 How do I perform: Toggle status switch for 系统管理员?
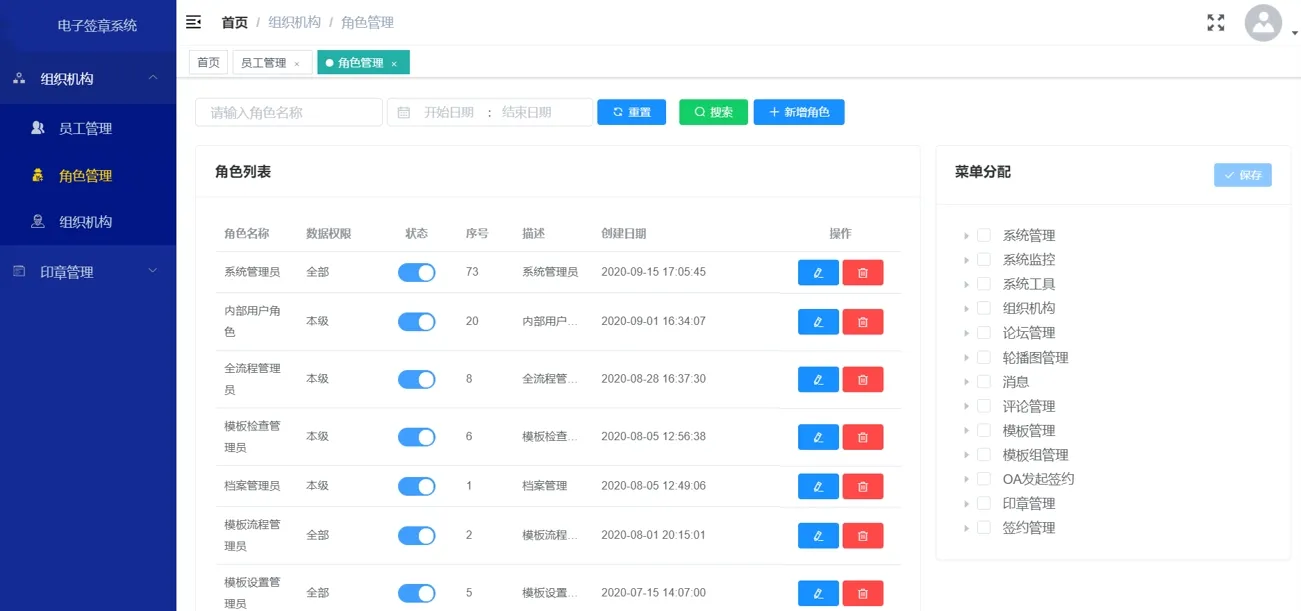(417, 272)
